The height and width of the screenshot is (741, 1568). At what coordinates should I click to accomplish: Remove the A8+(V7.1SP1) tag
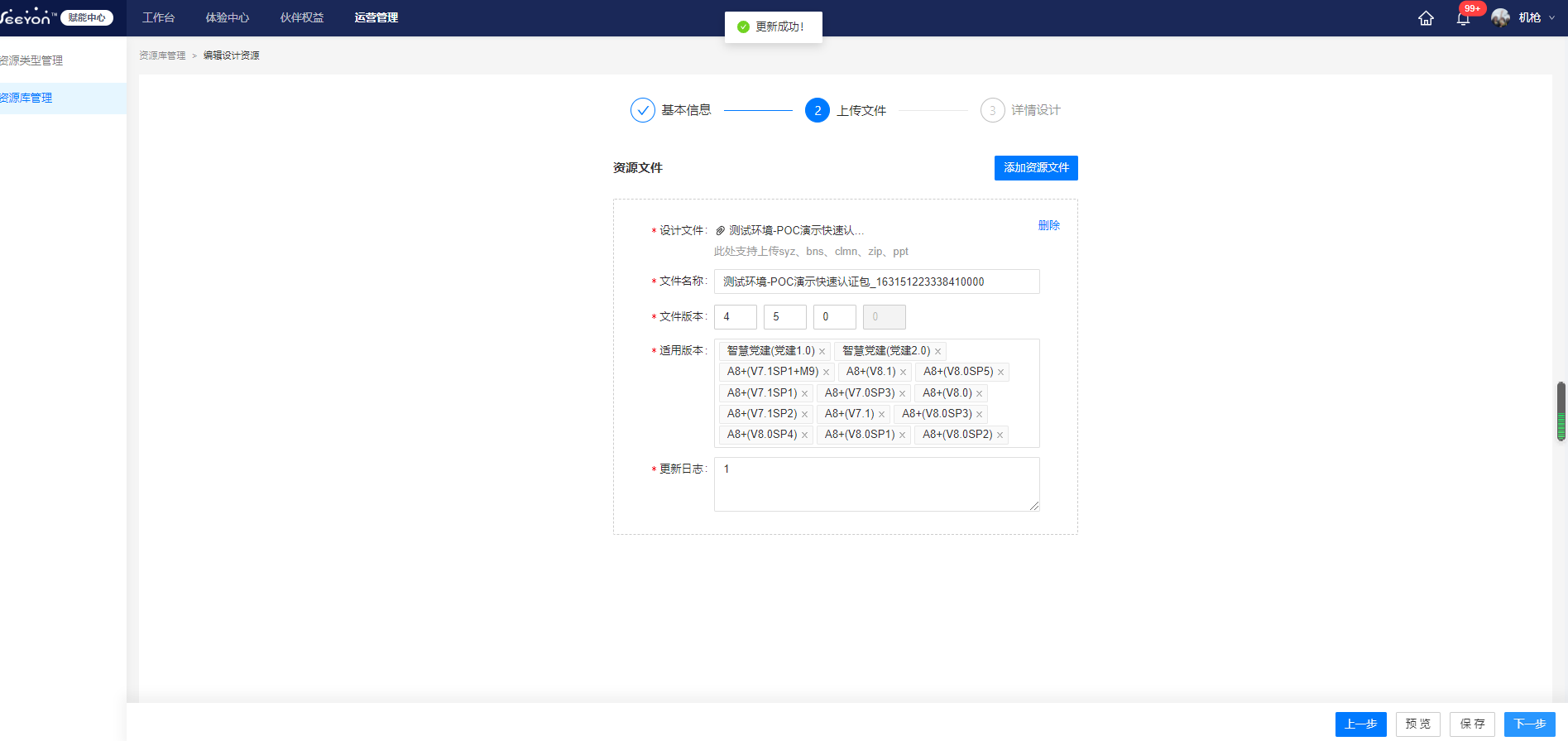(x=804, y=394)
